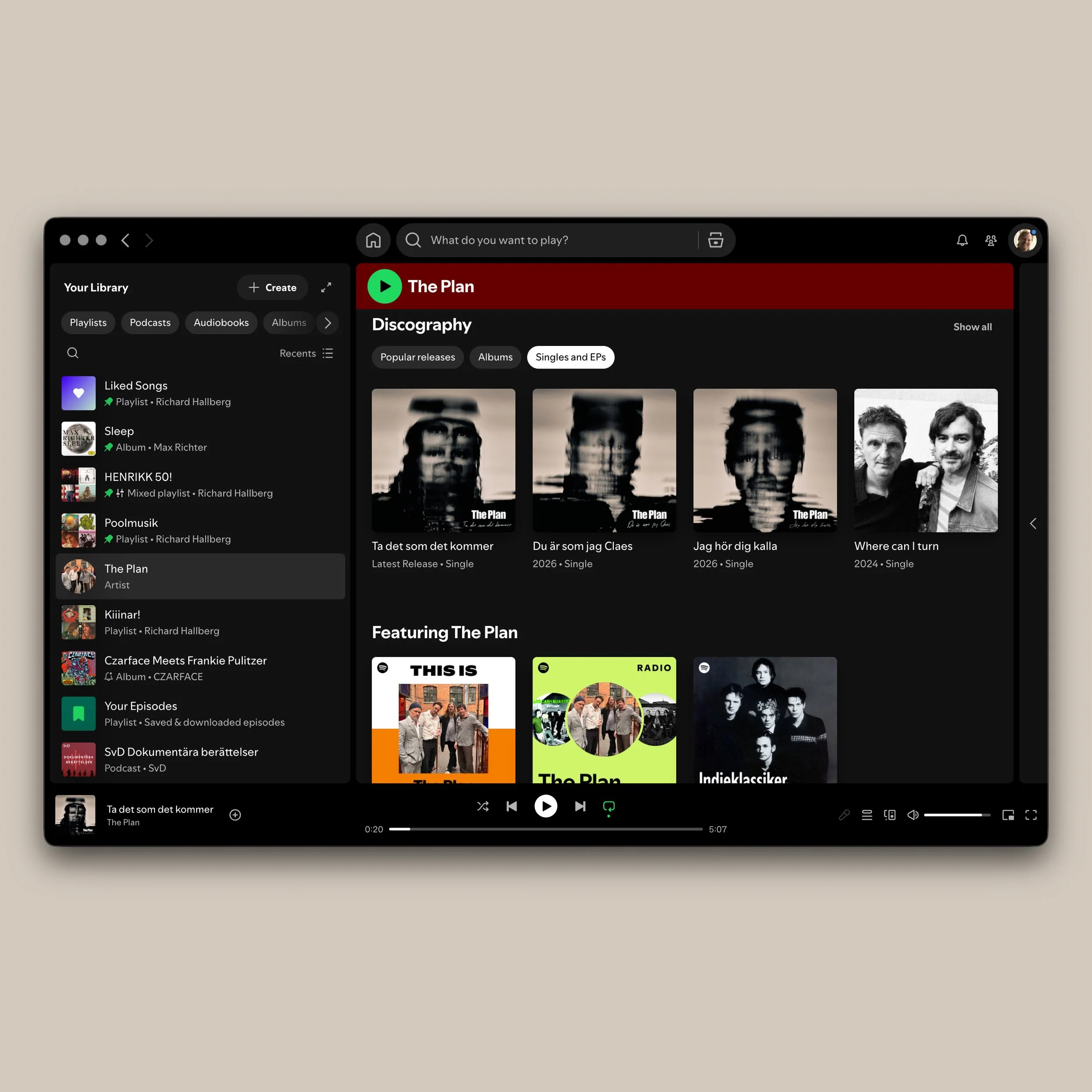Screen dimensions: 1092x1092
Task: Navigate forward with the right arrow
Action: (x=149, y=240)
